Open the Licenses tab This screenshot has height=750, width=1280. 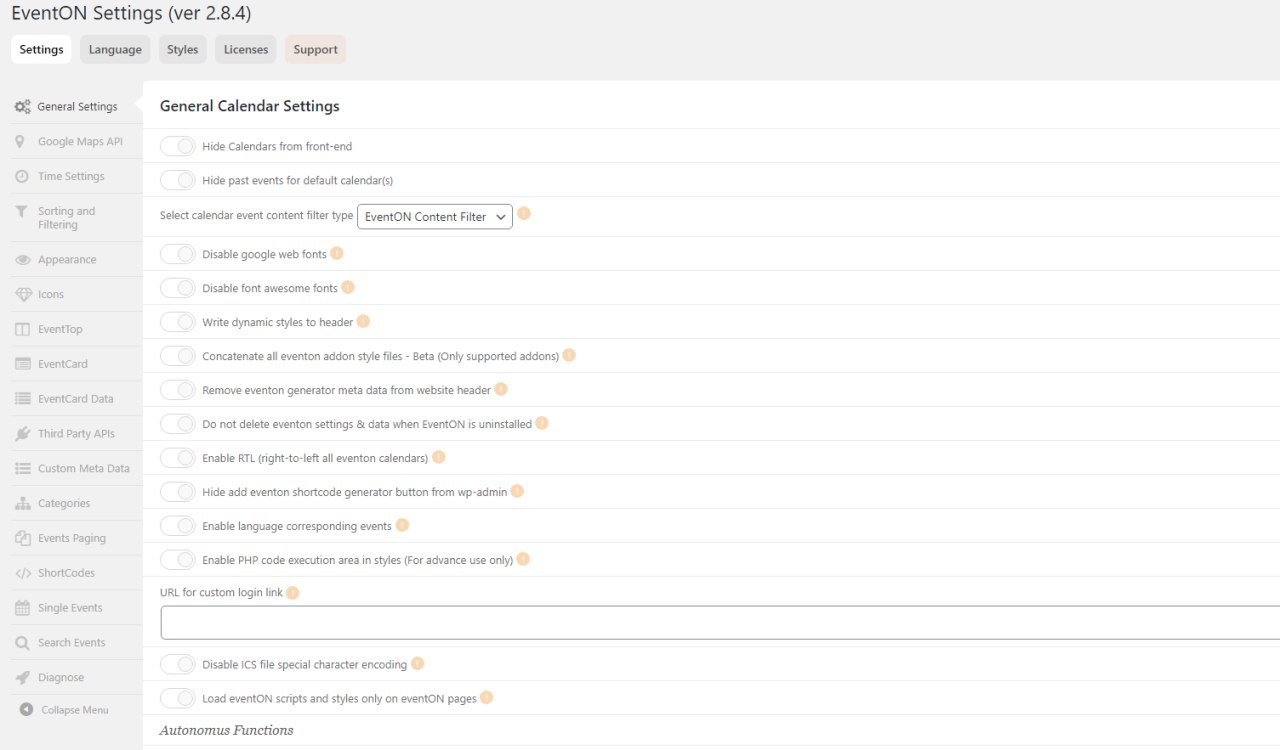click(x=246, y=50)
